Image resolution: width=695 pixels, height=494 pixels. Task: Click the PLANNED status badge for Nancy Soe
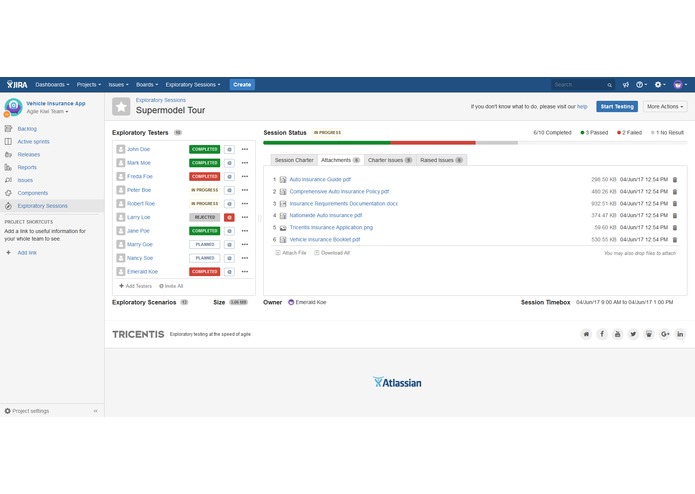205,258
